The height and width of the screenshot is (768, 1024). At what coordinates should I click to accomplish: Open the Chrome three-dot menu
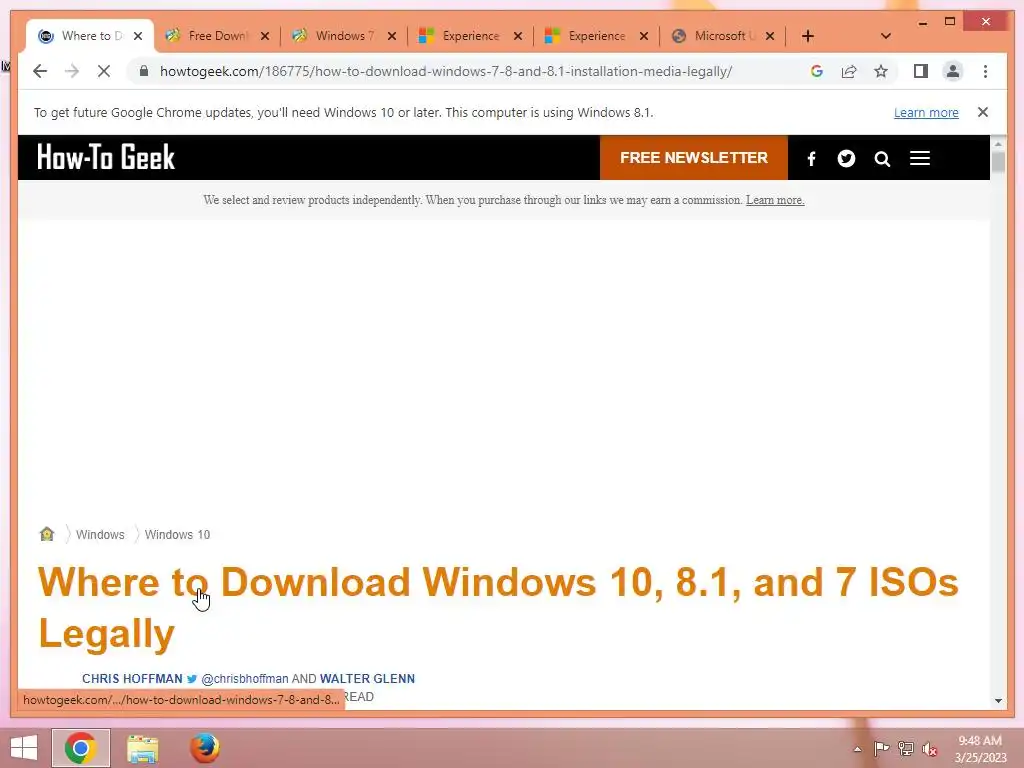(x=985, y=71)
